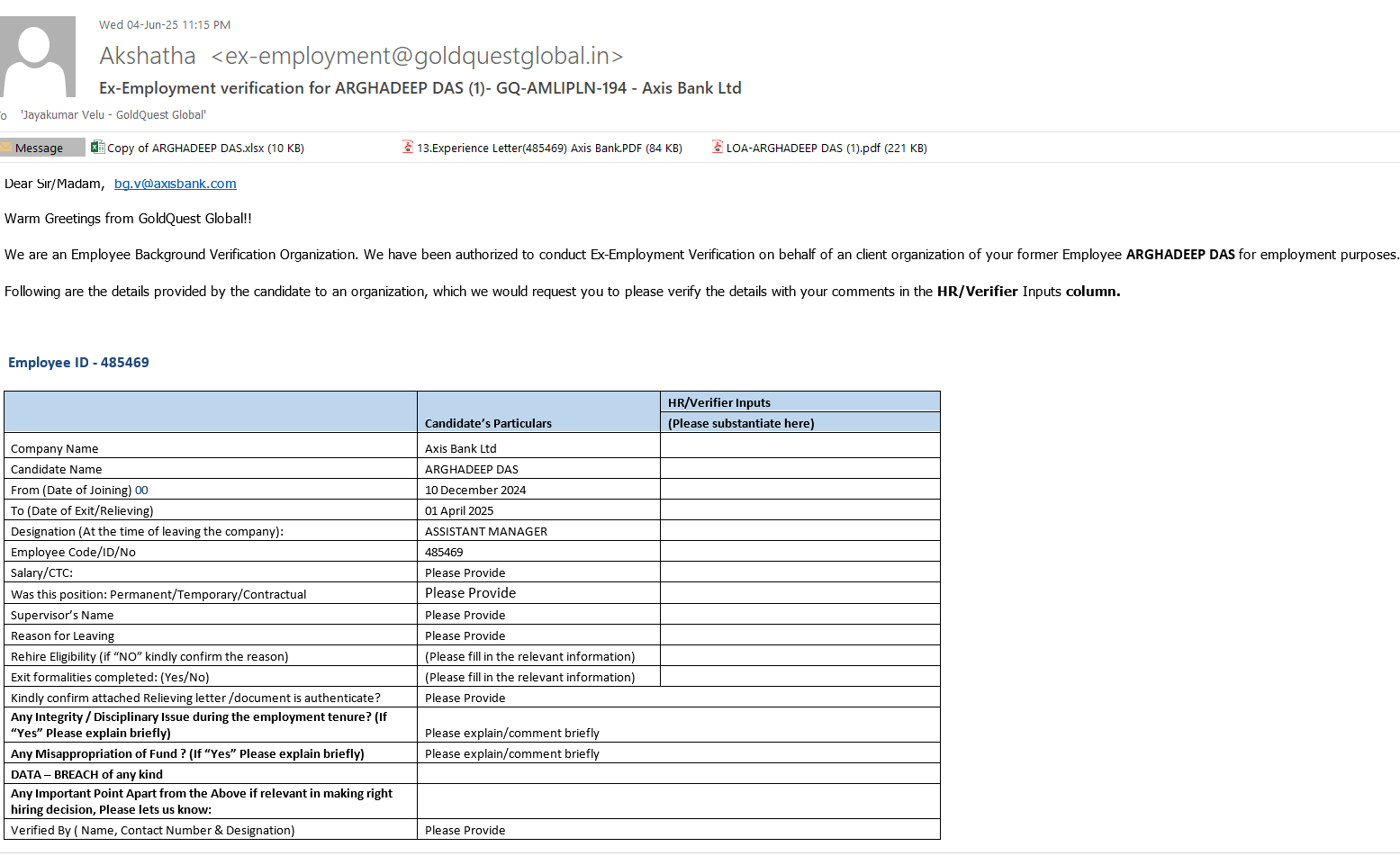Click the HR/Verifier input cell for Supervisor's Name

tap(799, 615)
